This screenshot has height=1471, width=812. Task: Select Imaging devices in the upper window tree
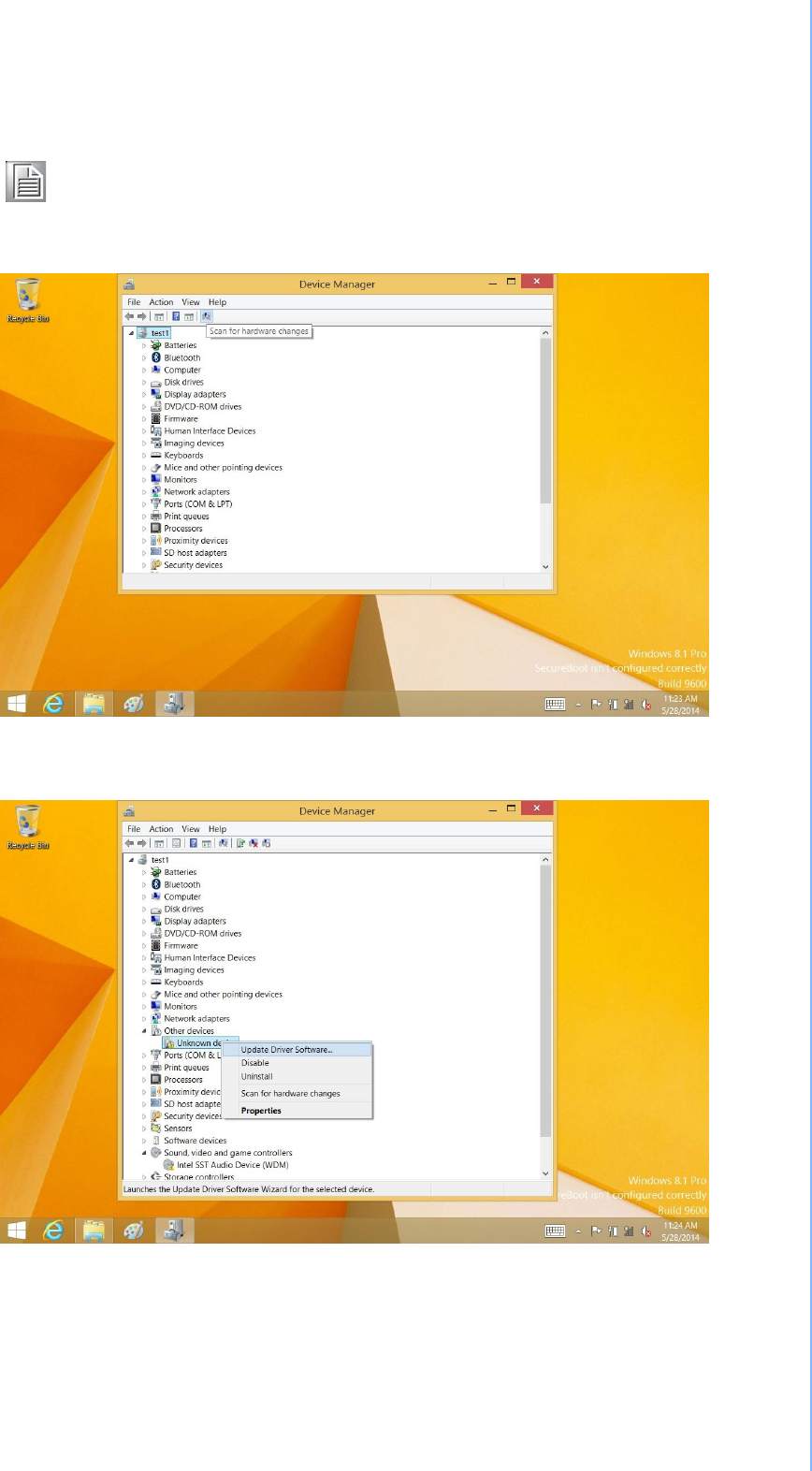click(x=195, y=444)
